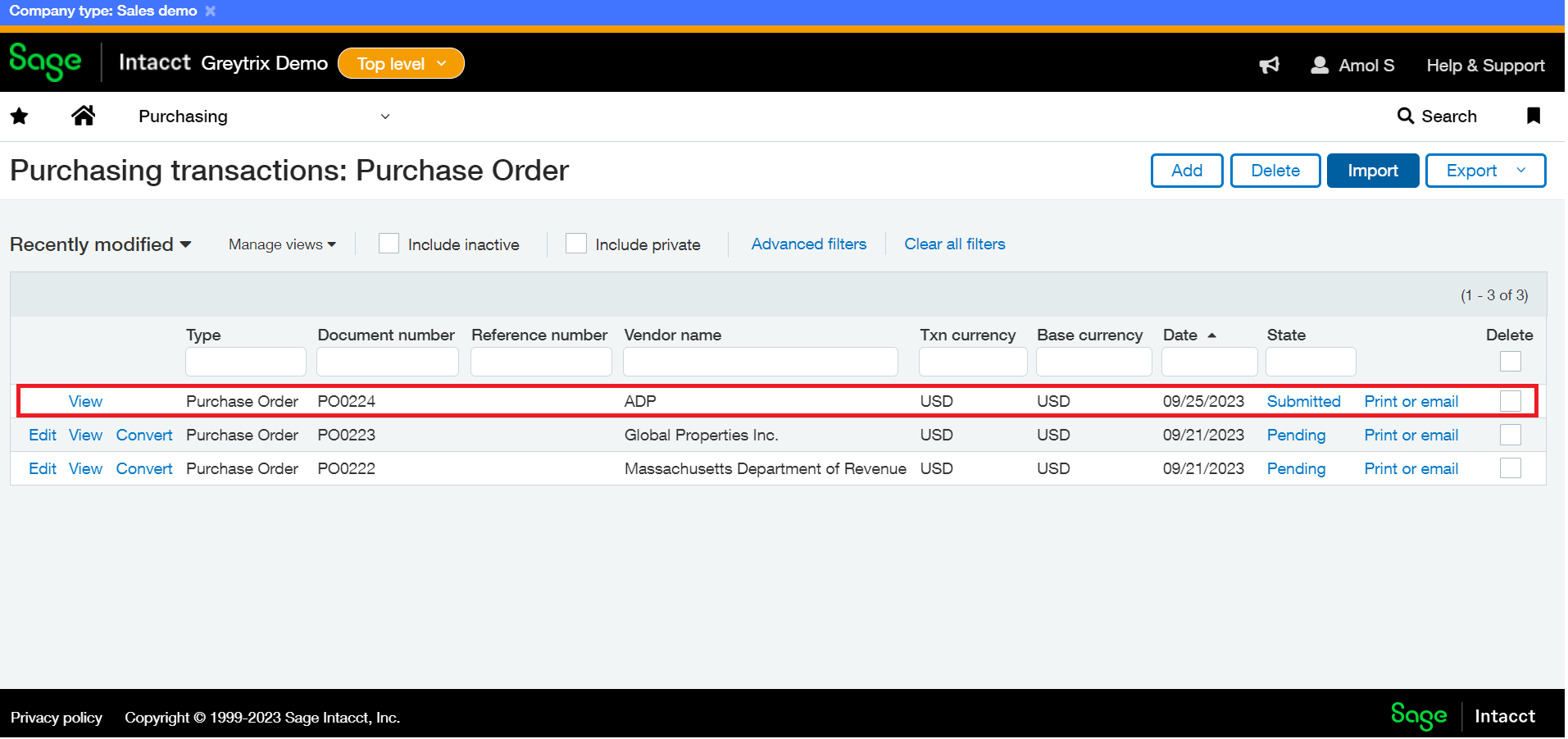Click the Date column sort arrow
The height and width of the screenshot is (739, 1568).
click(1211, 335)
